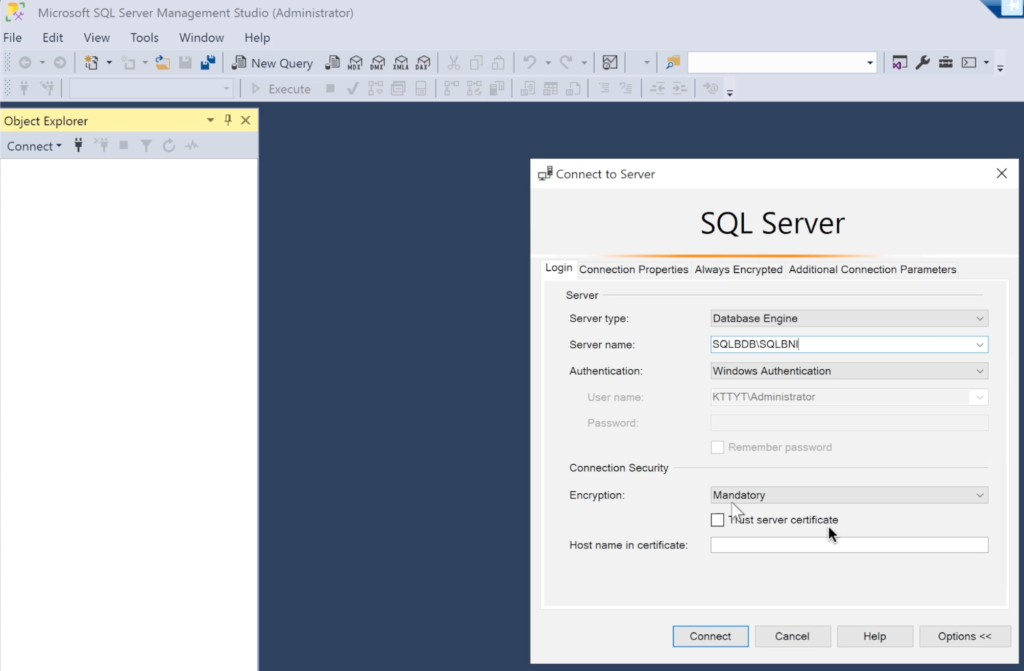Open the Authentication dropdown
Image resolution: width=1024 pixels, height=671 pixels.
(x=849, y=371)
